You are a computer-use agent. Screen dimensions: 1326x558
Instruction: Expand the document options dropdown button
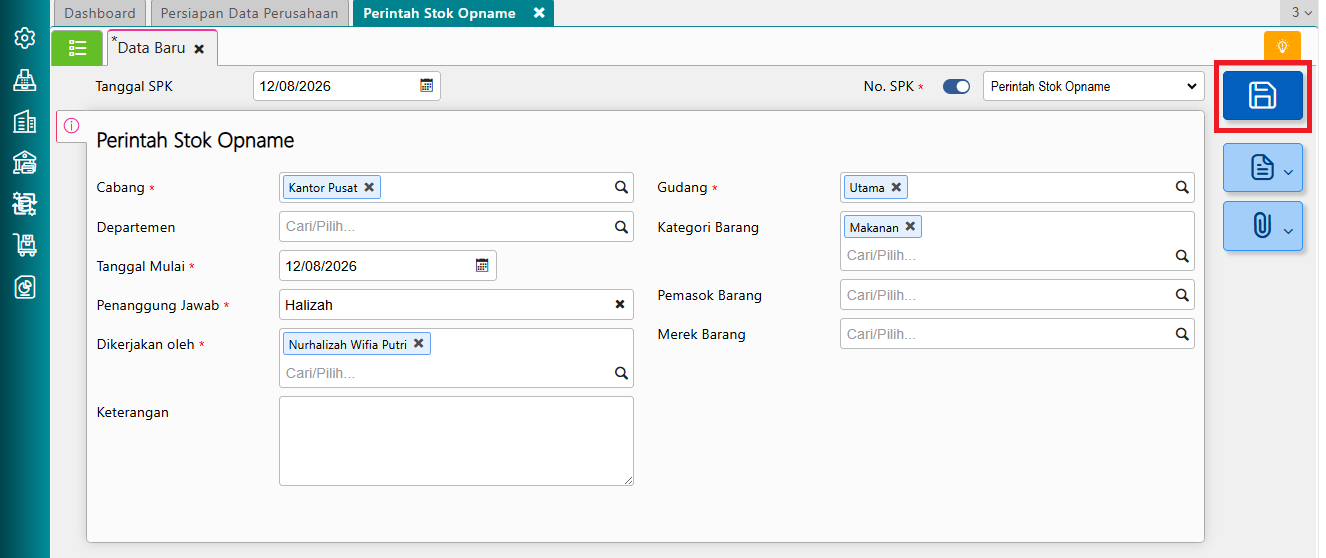pos(1262,168)
